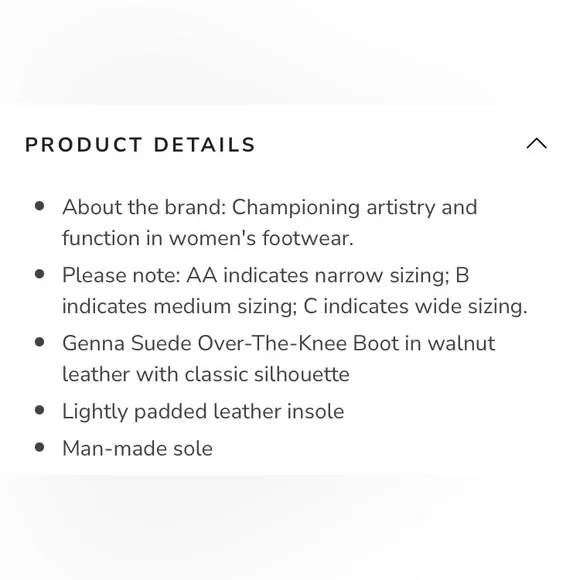Click the bullet beside Man-made sole
This screenshot has height=580, width=580.
pyautogui.click(x=40, y=447)
